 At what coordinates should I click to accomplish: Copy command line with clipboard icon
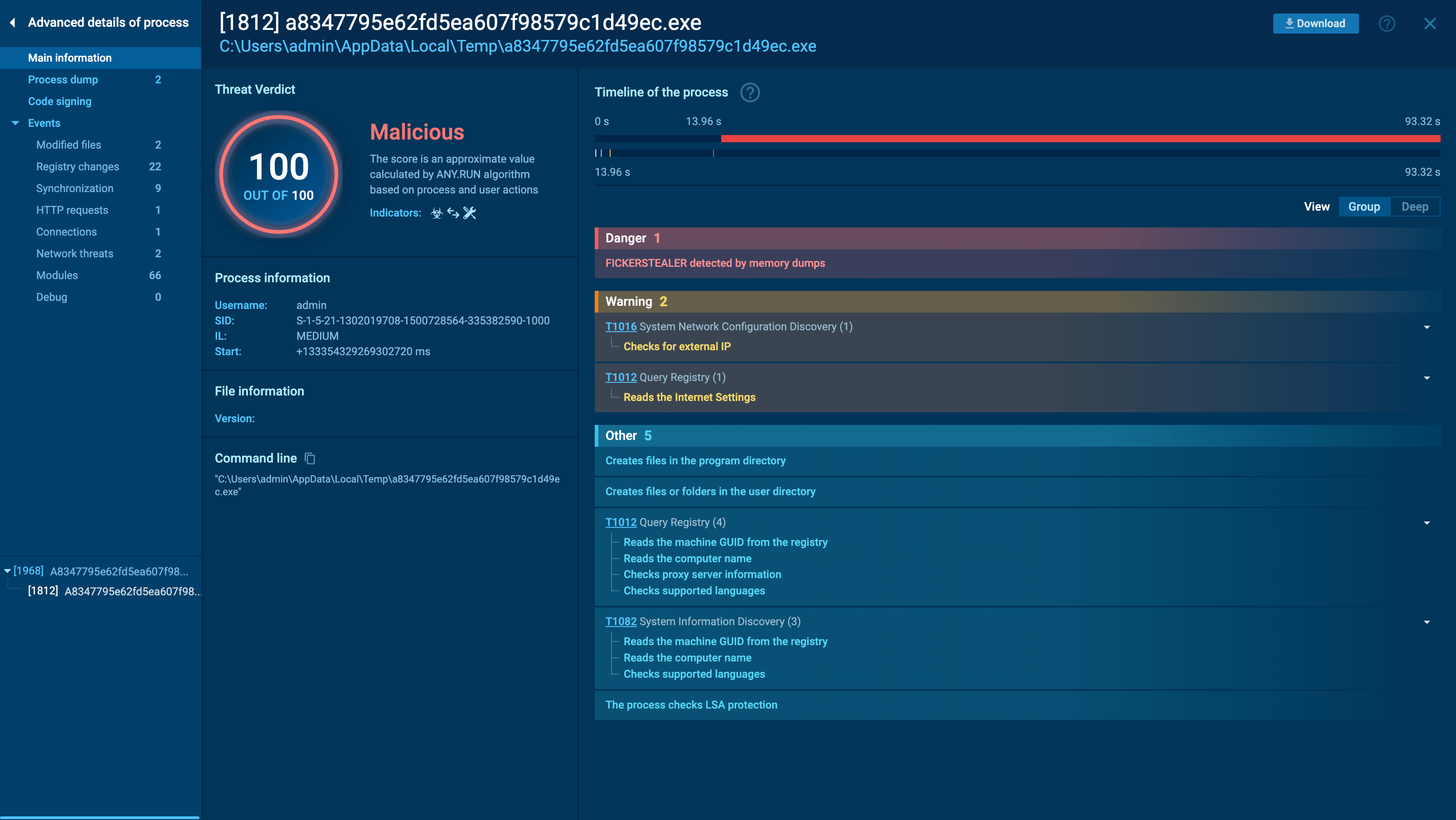(310, 458)
